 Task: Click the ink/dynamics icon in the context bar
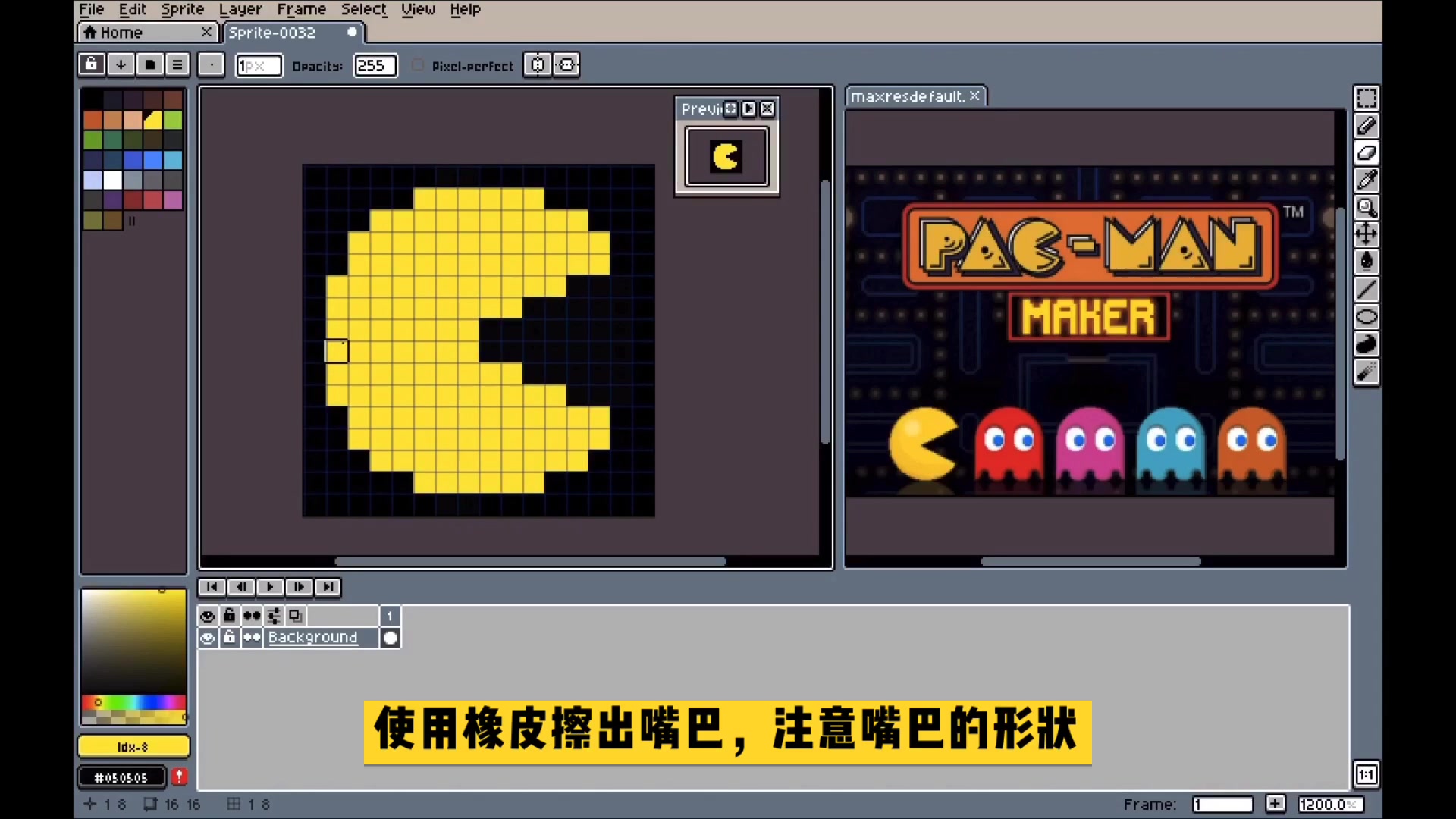tap(567, 64)
